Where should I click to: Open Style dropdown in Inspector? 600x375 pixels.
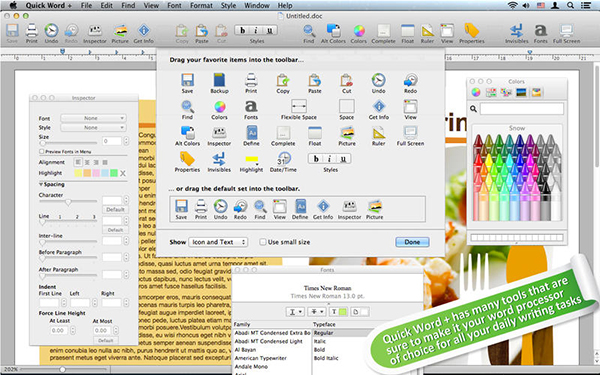pos(93,127)
